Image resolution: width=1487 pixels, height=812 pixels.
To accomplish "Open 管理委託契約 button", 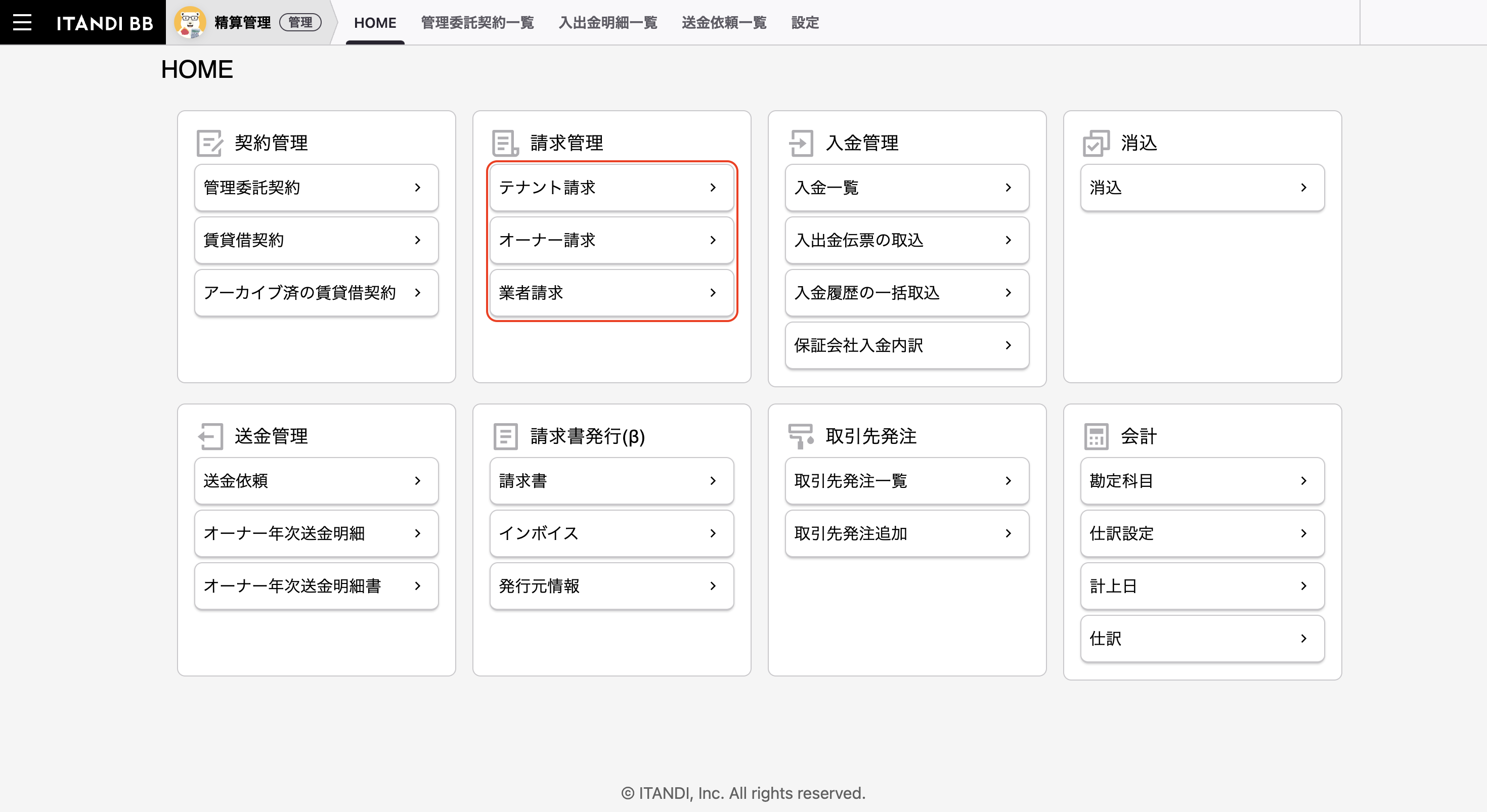I will (316, 188).
